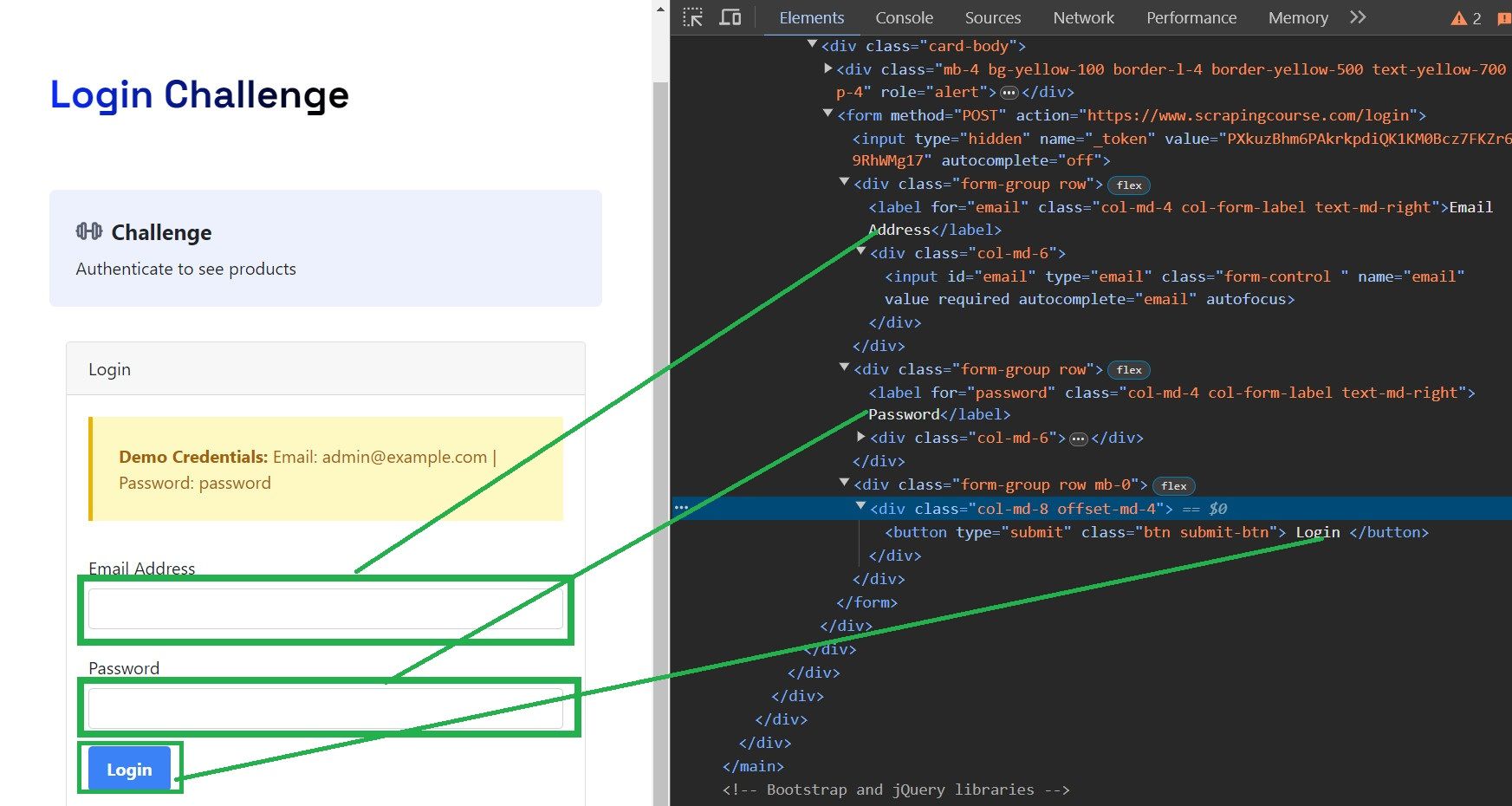1512x806 pixels.
Task: Click the ellipsis in collapsed col-md-6 div
Action: click(1078, 439)
